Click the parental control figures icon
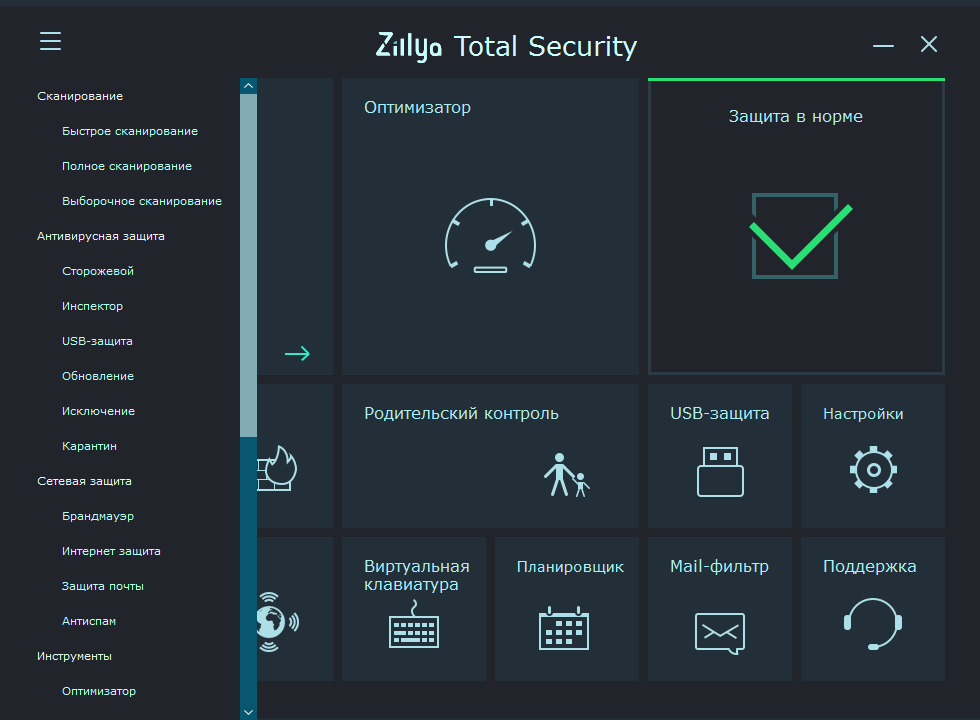The width and height of the screenshot is (980, 720). 566,475
